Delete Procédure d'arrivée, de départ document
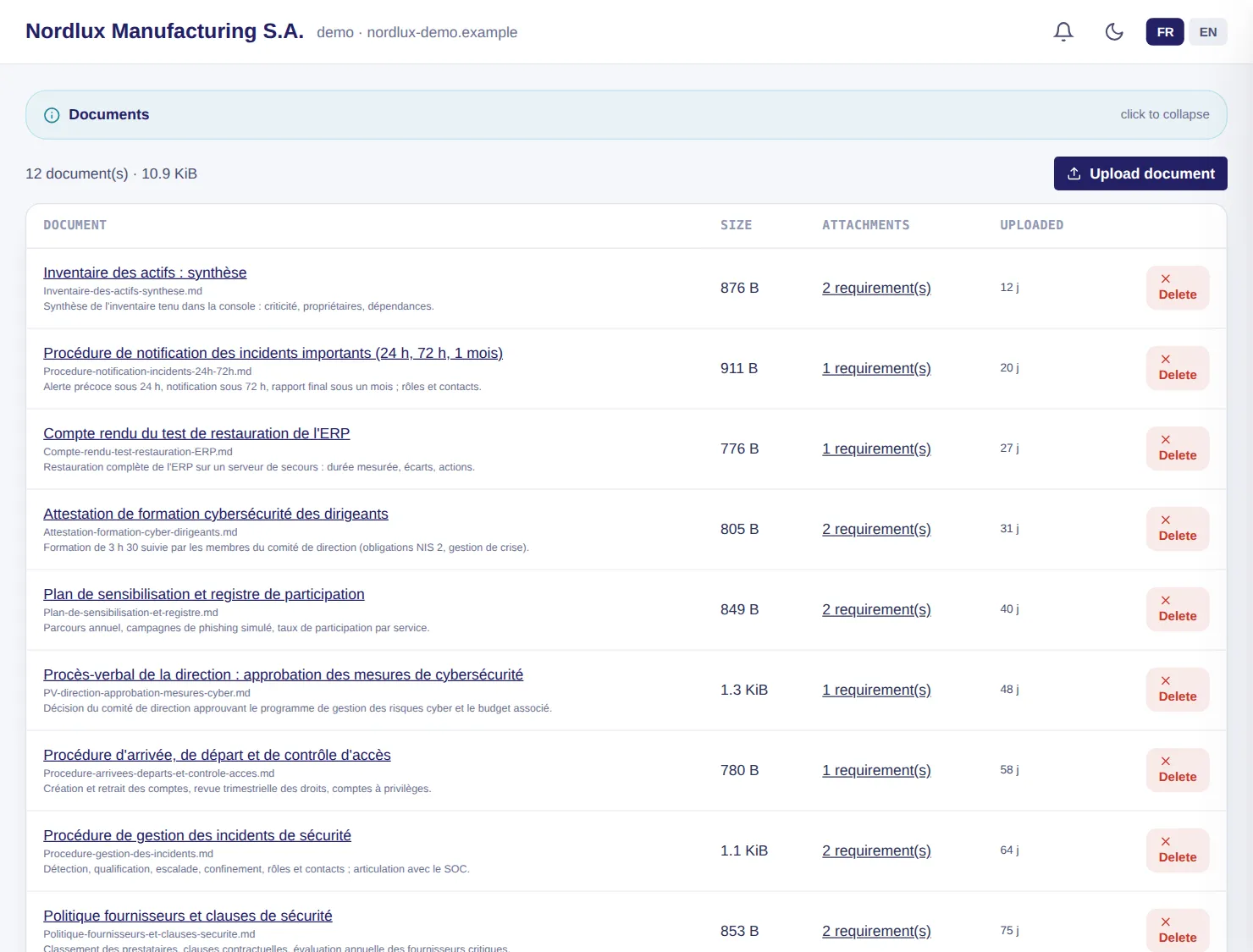 1178,770
